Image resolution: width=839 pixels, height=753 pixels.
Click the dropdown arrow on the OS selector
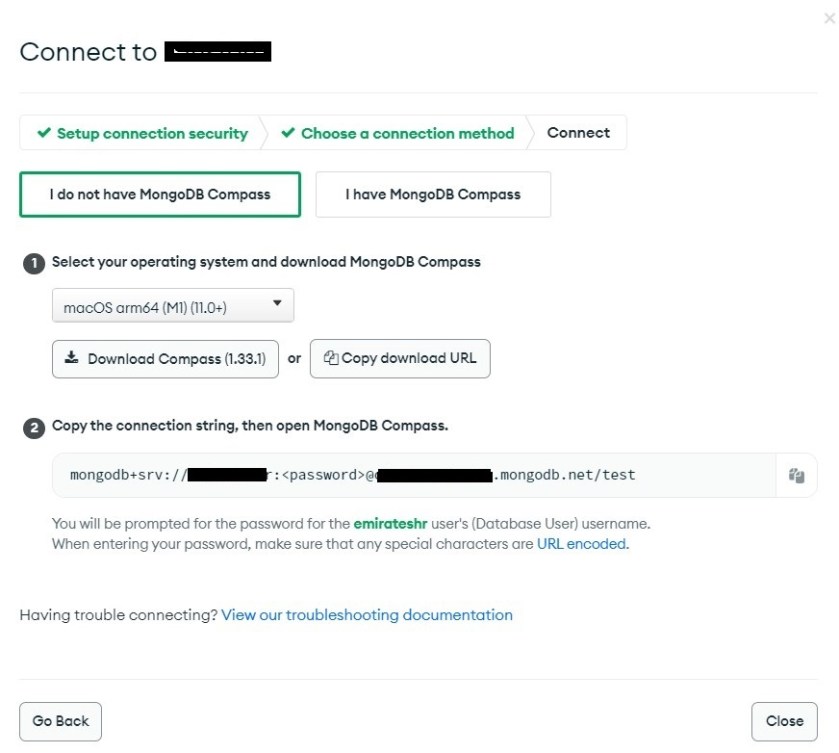coord(277,304)
